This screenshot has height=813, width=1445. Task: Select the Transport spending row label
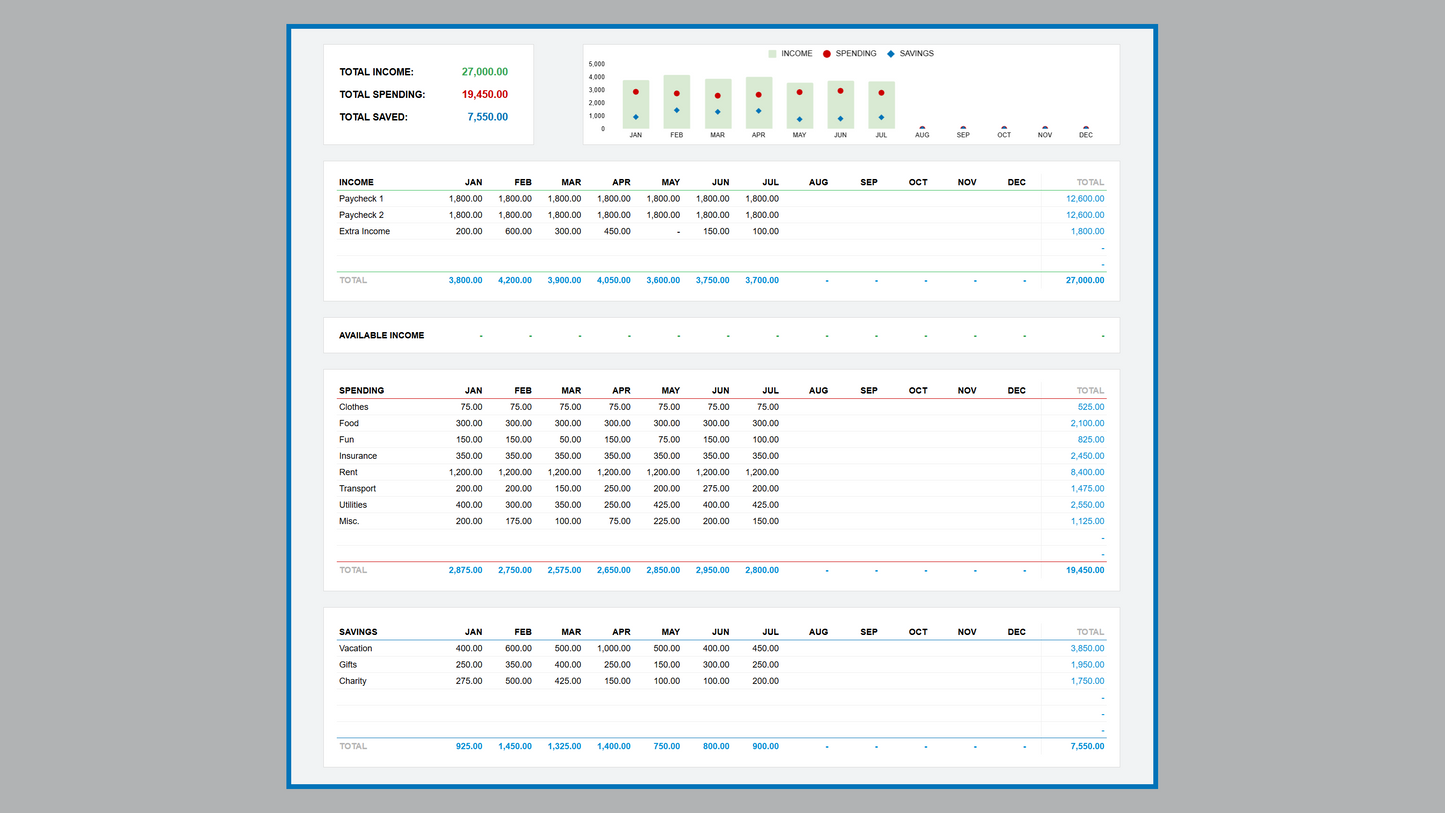[x=358, y=489]
